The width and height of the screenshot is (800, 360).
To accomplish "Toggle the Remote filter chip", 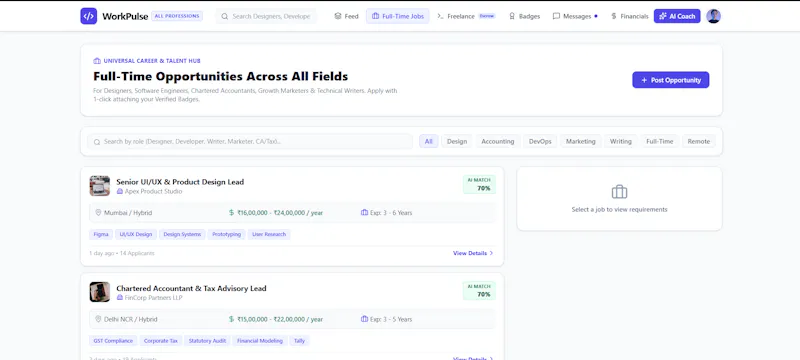I will 698,141.
